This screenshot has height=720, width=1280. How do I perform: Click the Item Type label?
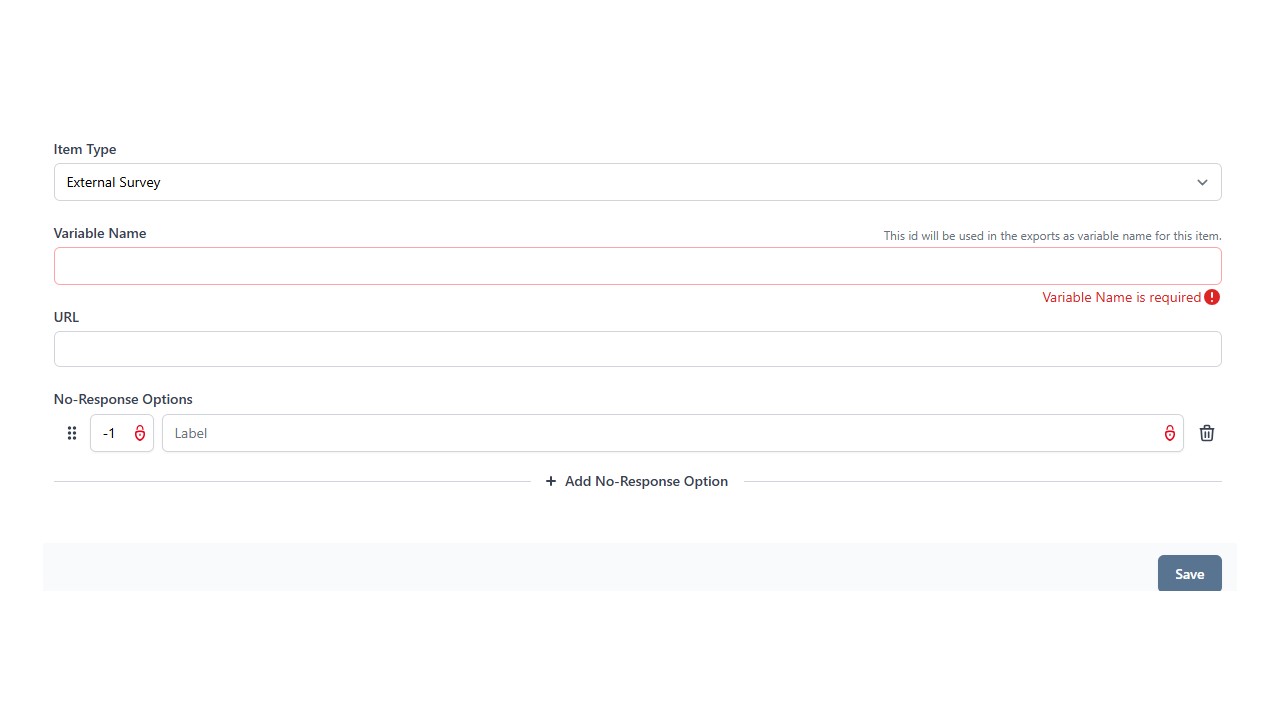(x=85, y=149)
